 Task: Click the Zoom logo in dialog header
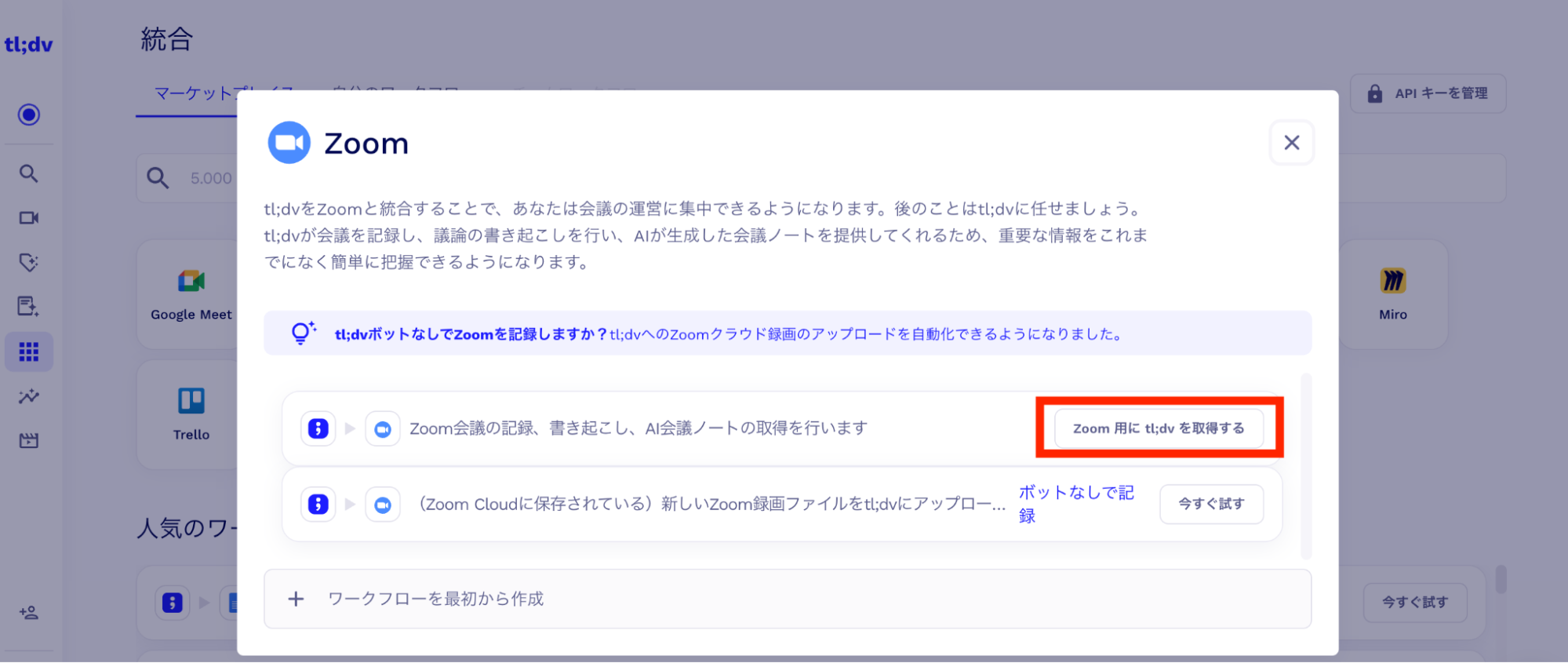click(x=289, y=143)
